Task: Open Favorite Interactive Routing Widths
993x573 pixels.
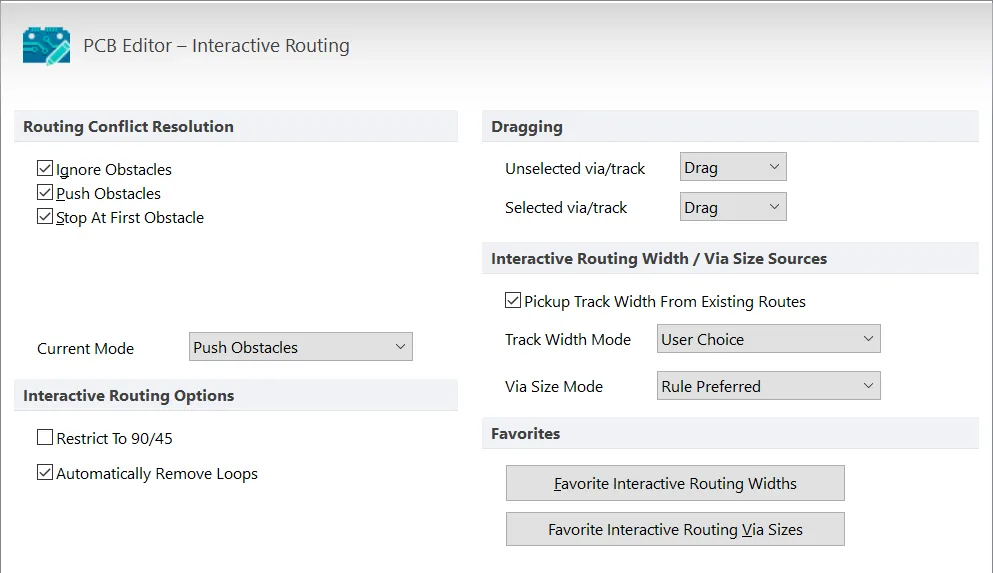Action: (x=675, y=483)
